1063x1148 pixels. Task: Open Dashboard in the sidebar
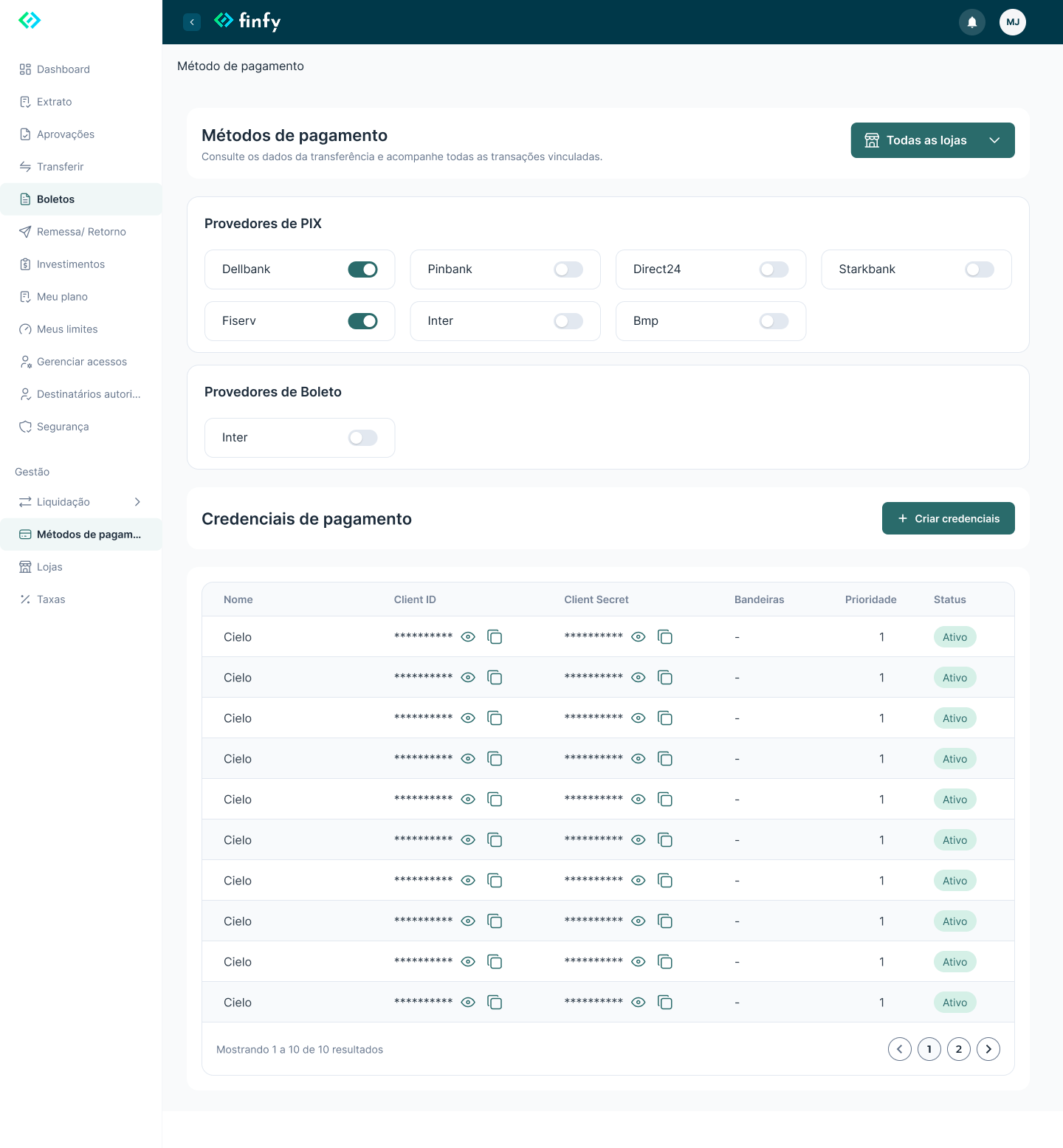click(81, 69)
